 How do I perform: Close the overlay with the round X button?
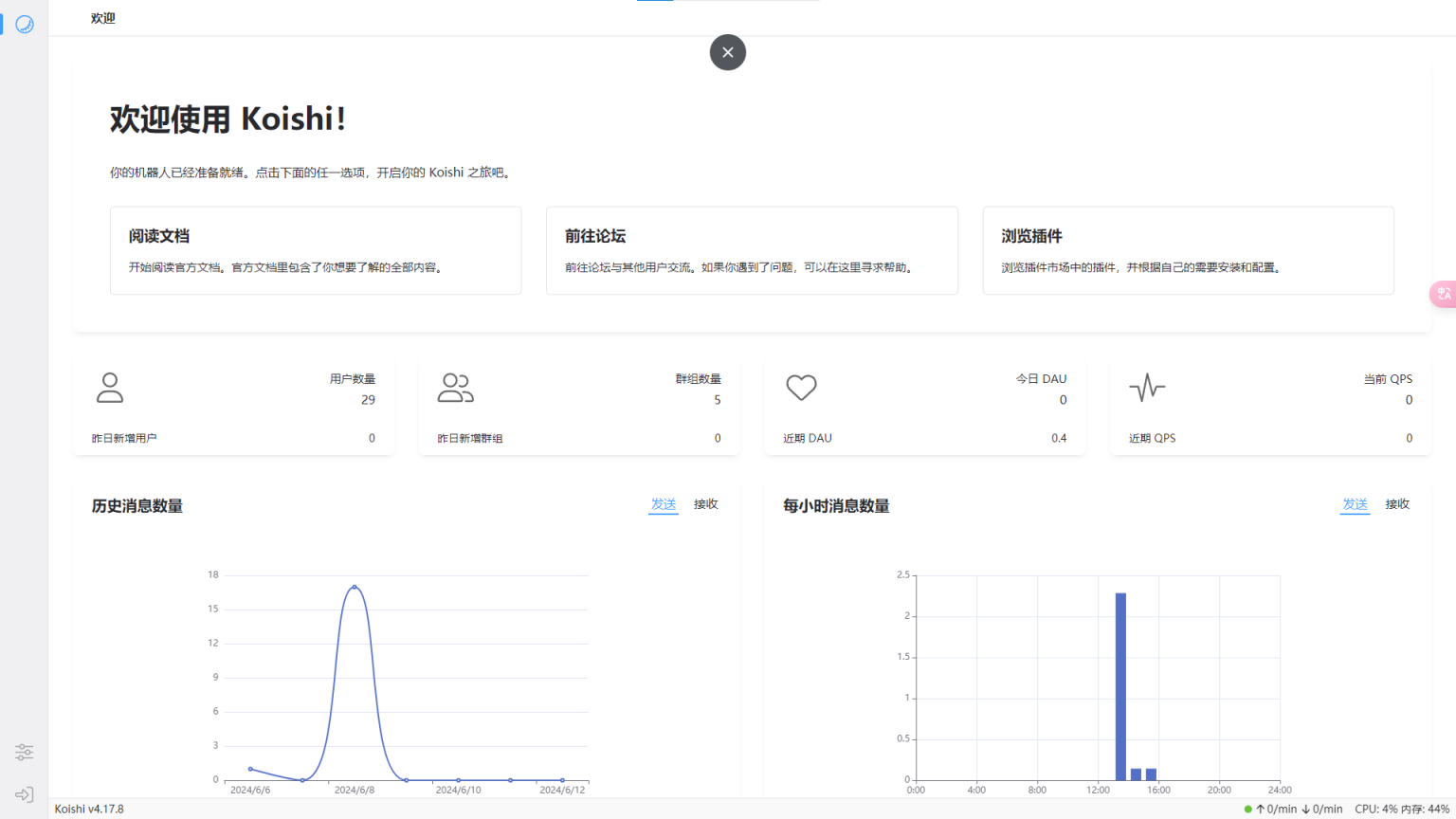728,52
